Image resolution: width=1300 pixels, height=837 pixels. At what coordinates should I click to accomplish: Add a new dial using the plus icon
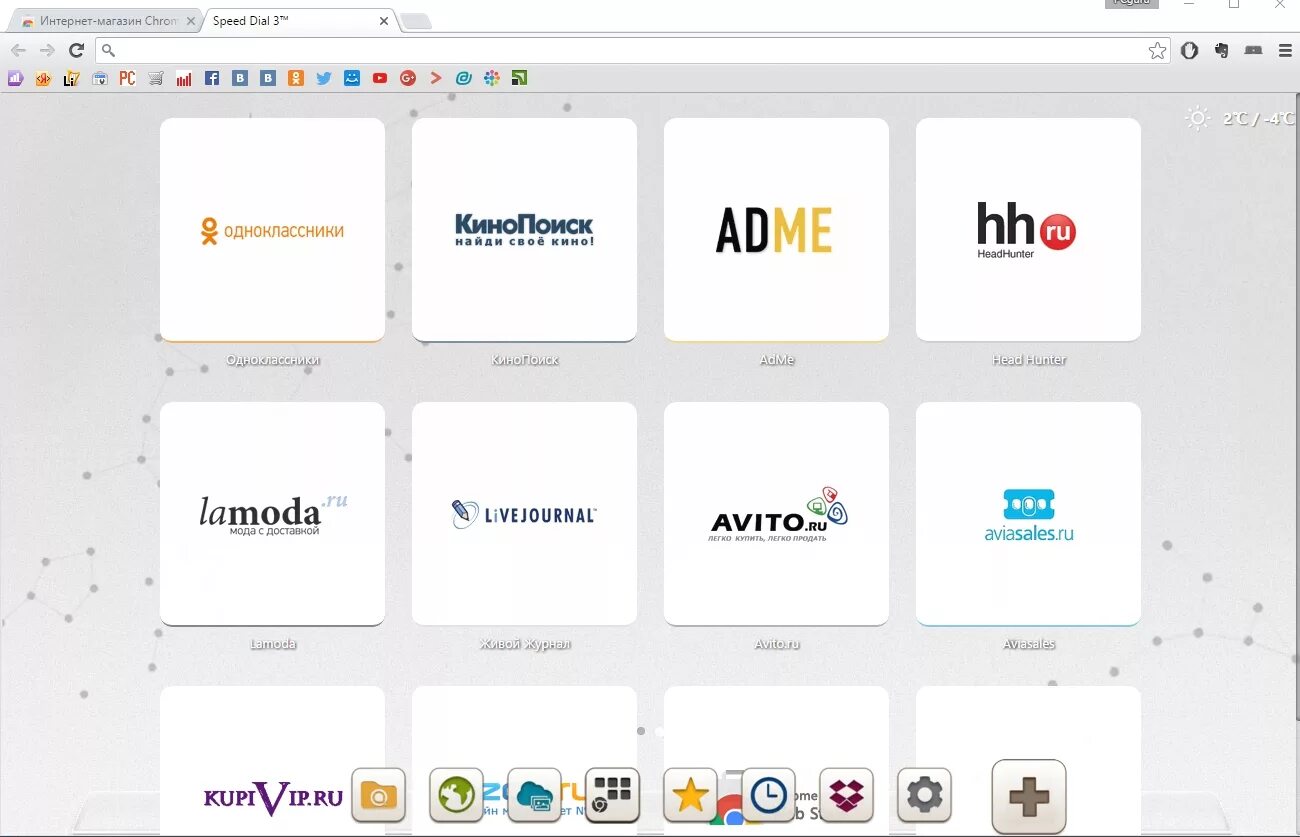[x=1029, y=796]
